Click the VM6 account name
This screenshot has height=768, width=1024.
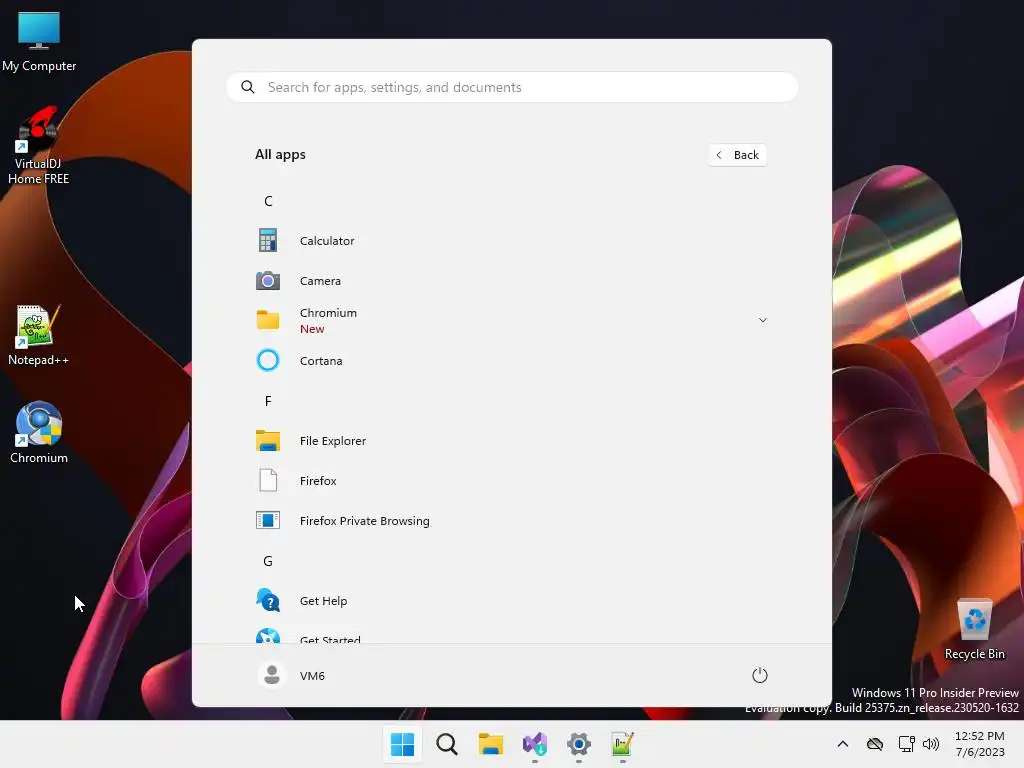(x=312, y=676)
